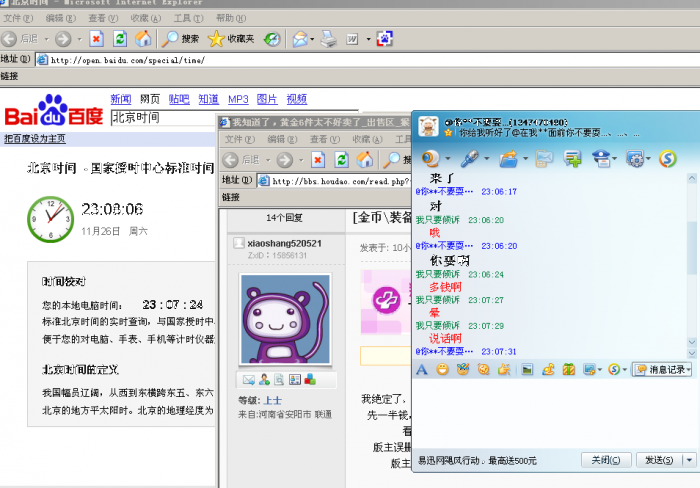This screenshot has height=488, width=700.
Task: Open the History icon in Baidu IE toolbar
Action: point(272,39)
